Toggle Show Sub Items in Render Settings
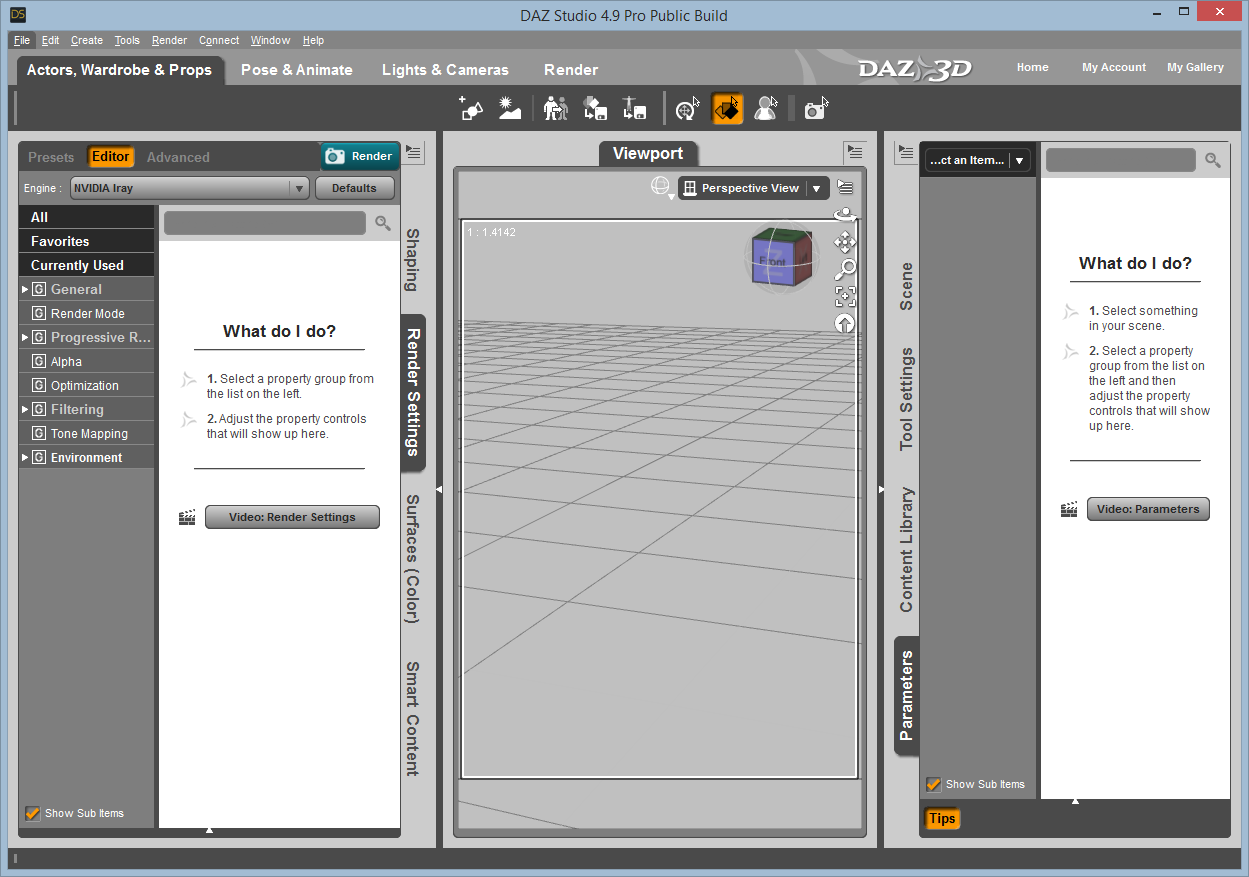The image size is (1249, 877). point(32,813)
